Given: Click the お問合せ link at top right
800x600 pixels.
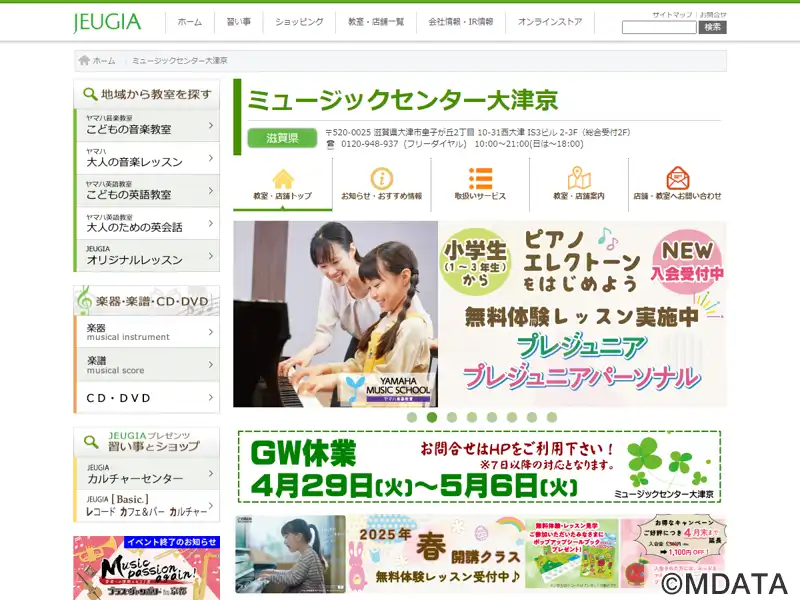Looking at the screenshot, I should [713, 15].
